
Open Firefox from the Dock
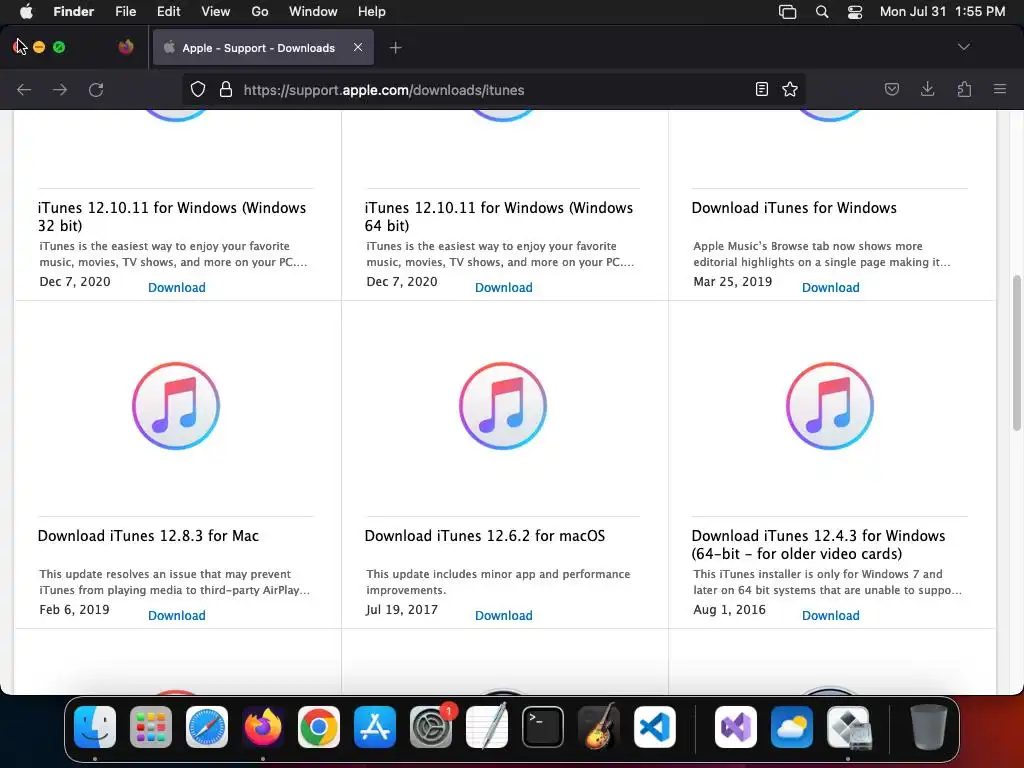click(x=263, y=727)
